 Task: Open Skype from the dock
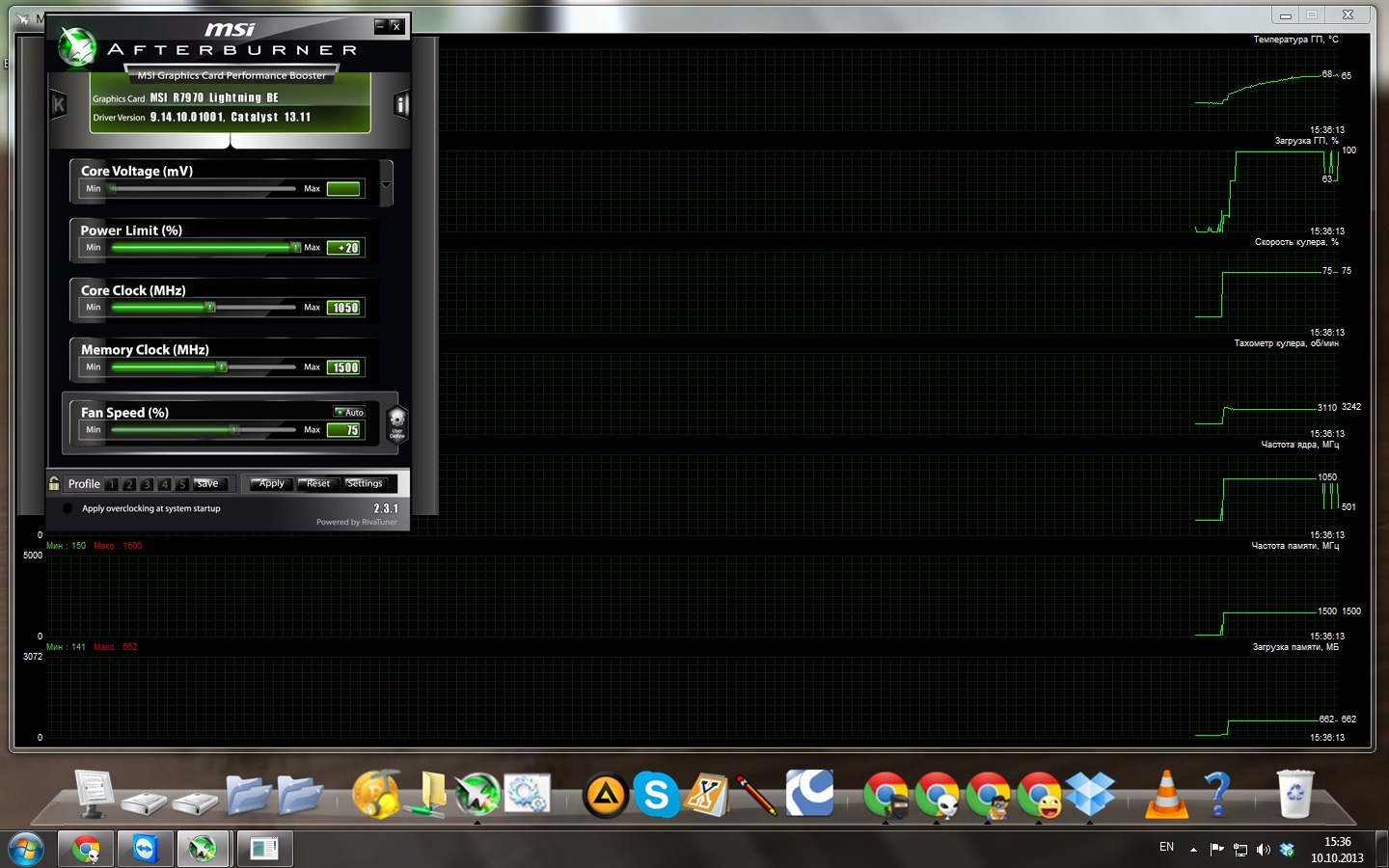(x=657, y=796)
